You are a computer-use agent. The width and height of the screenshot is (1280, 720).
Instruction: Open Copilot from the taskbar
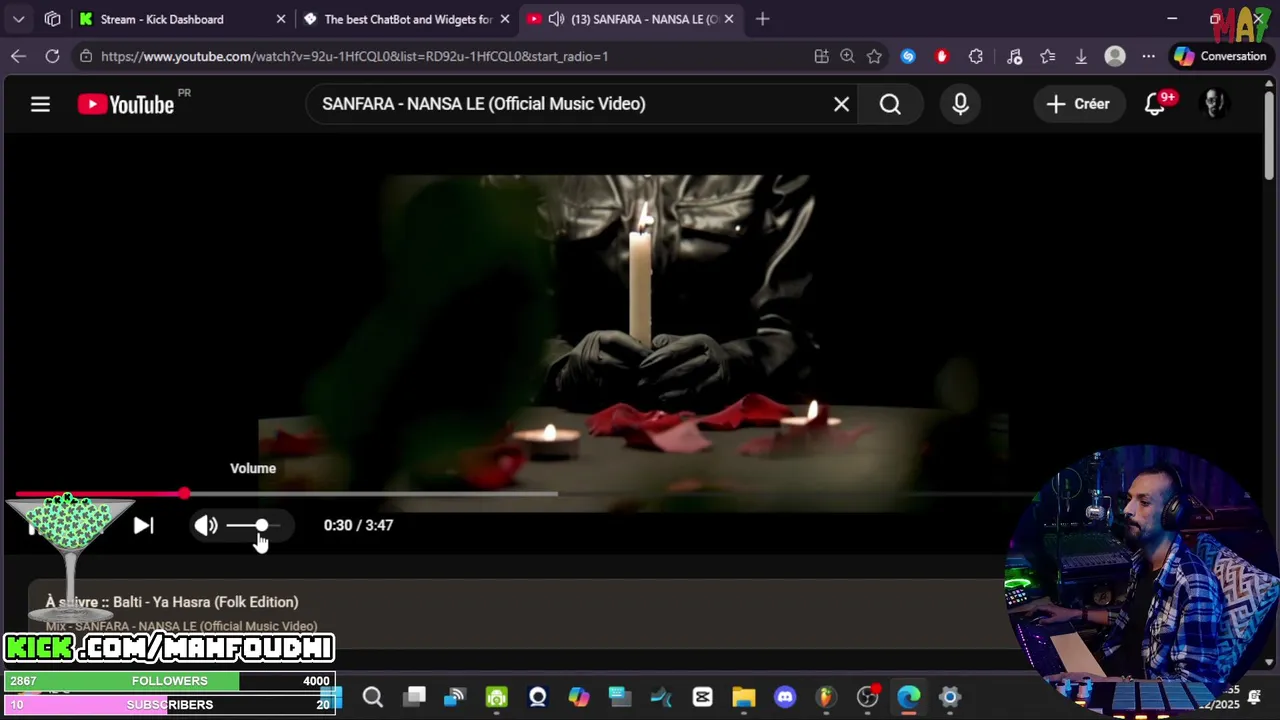579,697
